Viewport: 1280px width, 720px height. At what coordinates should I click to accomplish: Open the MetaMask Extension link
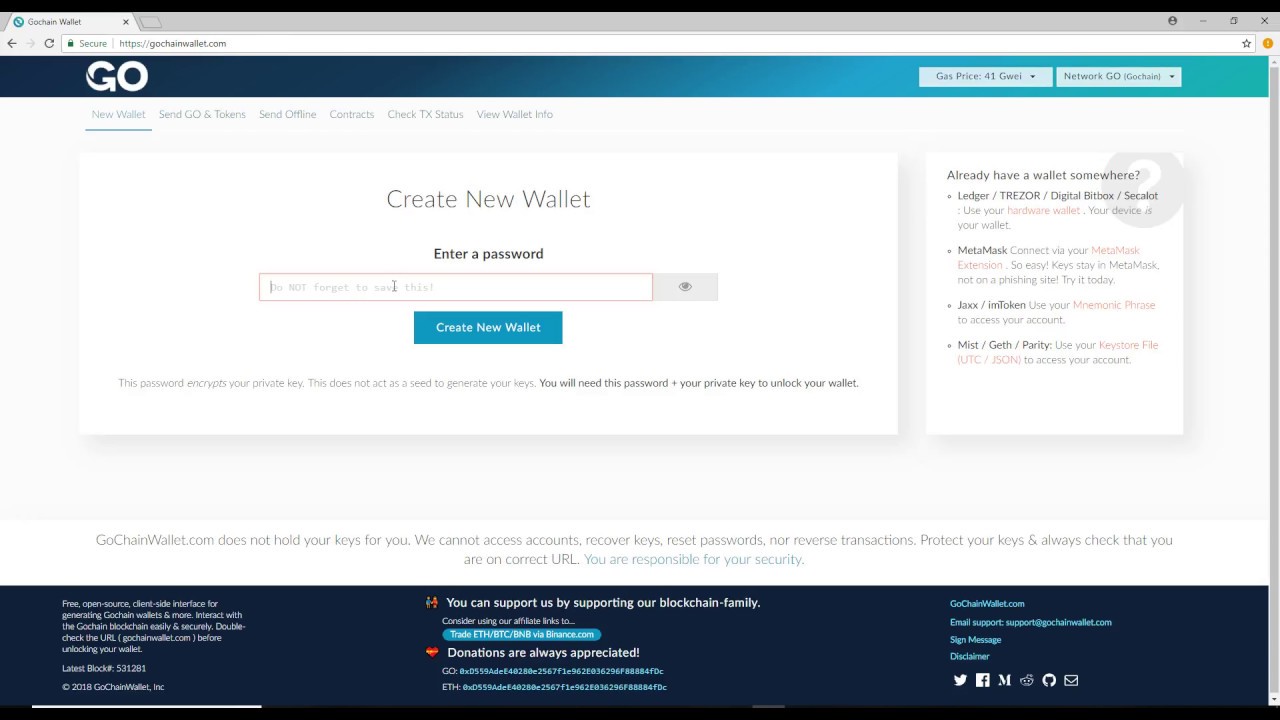tap(1048, 258)
